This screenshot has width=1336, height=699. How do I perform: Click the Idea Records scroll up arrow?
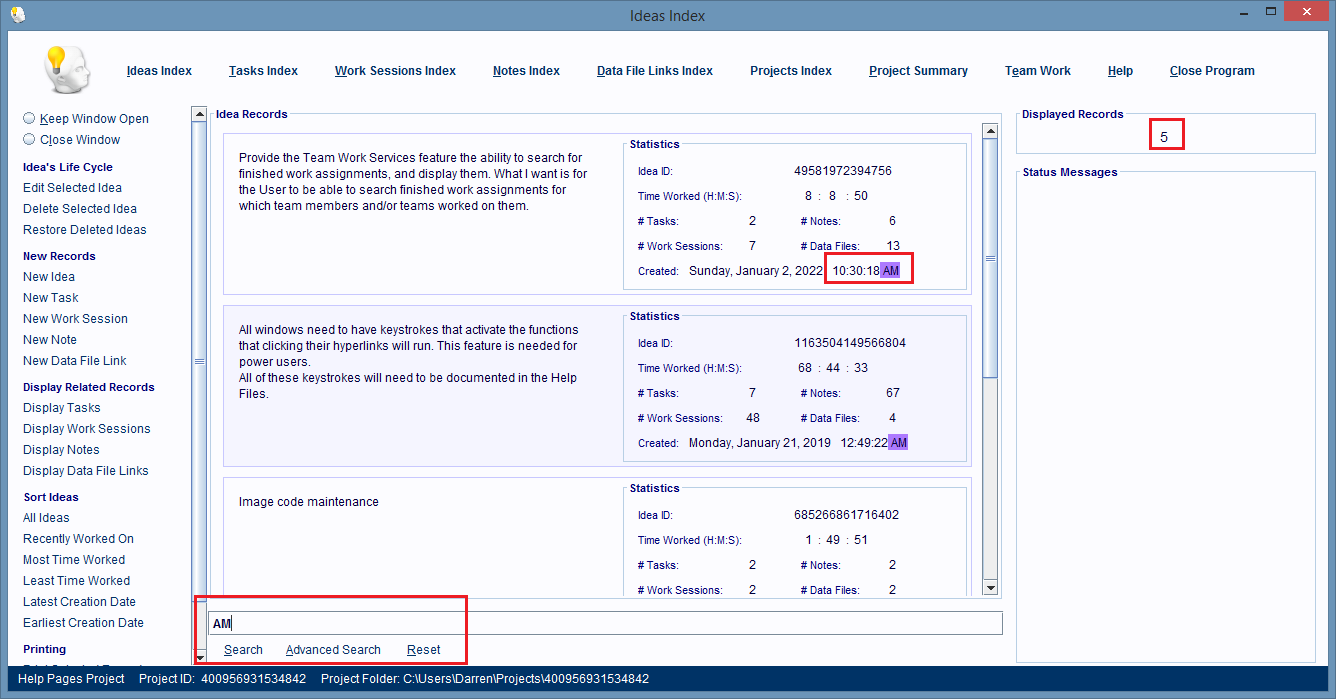[990, 131]
